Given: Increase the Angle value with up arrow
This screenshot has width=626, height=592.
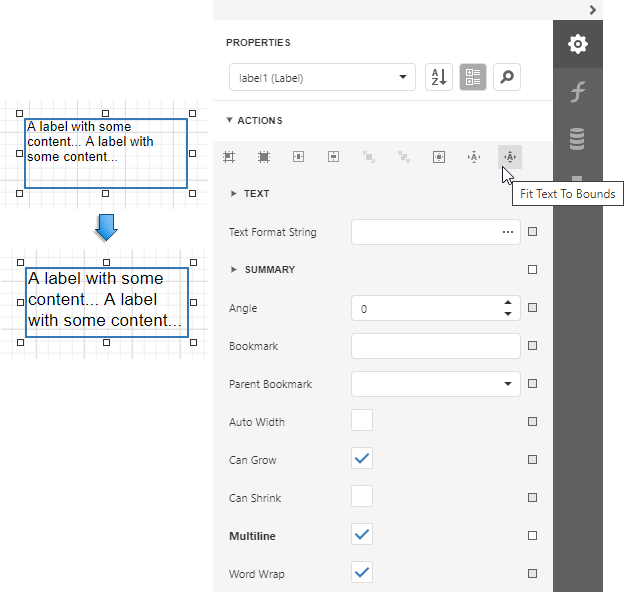Looking at the screenshot, I should pyautogui.click(x=508, y=303).
